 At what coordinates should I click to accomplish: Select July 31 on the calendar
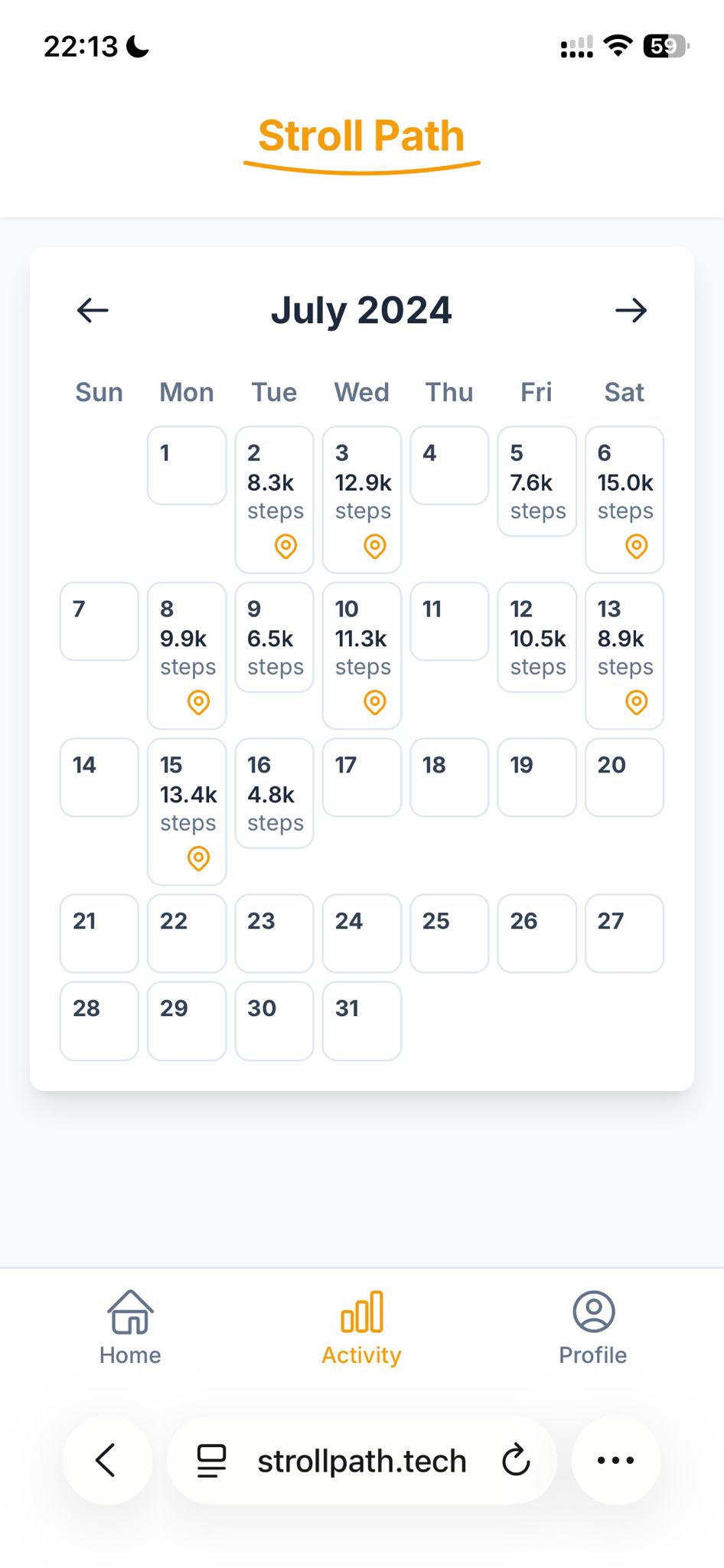pos(362,1021)
